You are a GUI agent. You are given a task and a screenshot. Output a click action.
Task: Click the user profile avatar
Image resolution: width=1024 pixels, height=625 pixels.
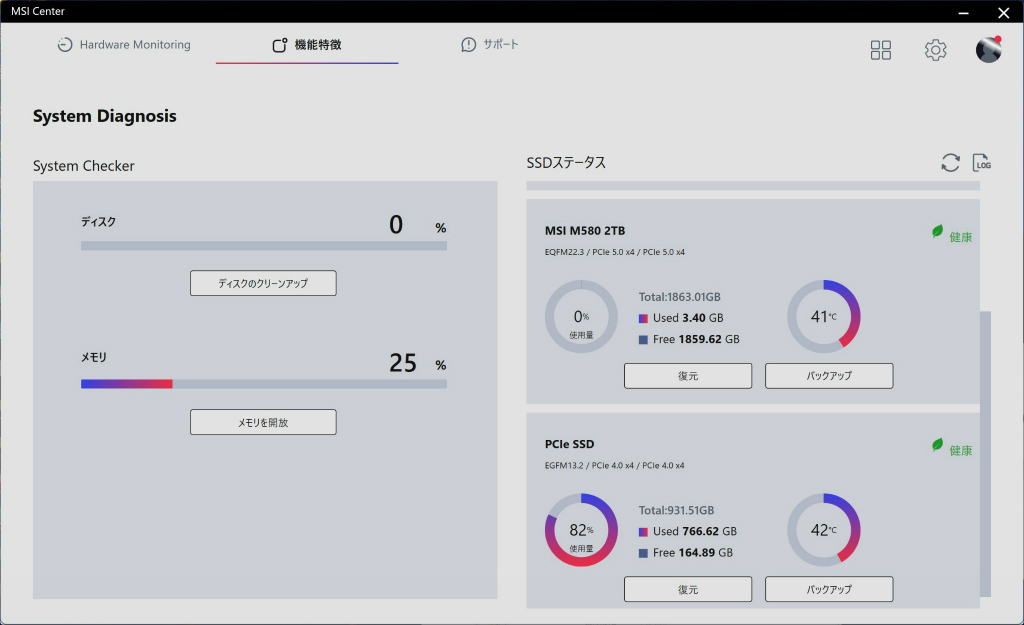988,50
